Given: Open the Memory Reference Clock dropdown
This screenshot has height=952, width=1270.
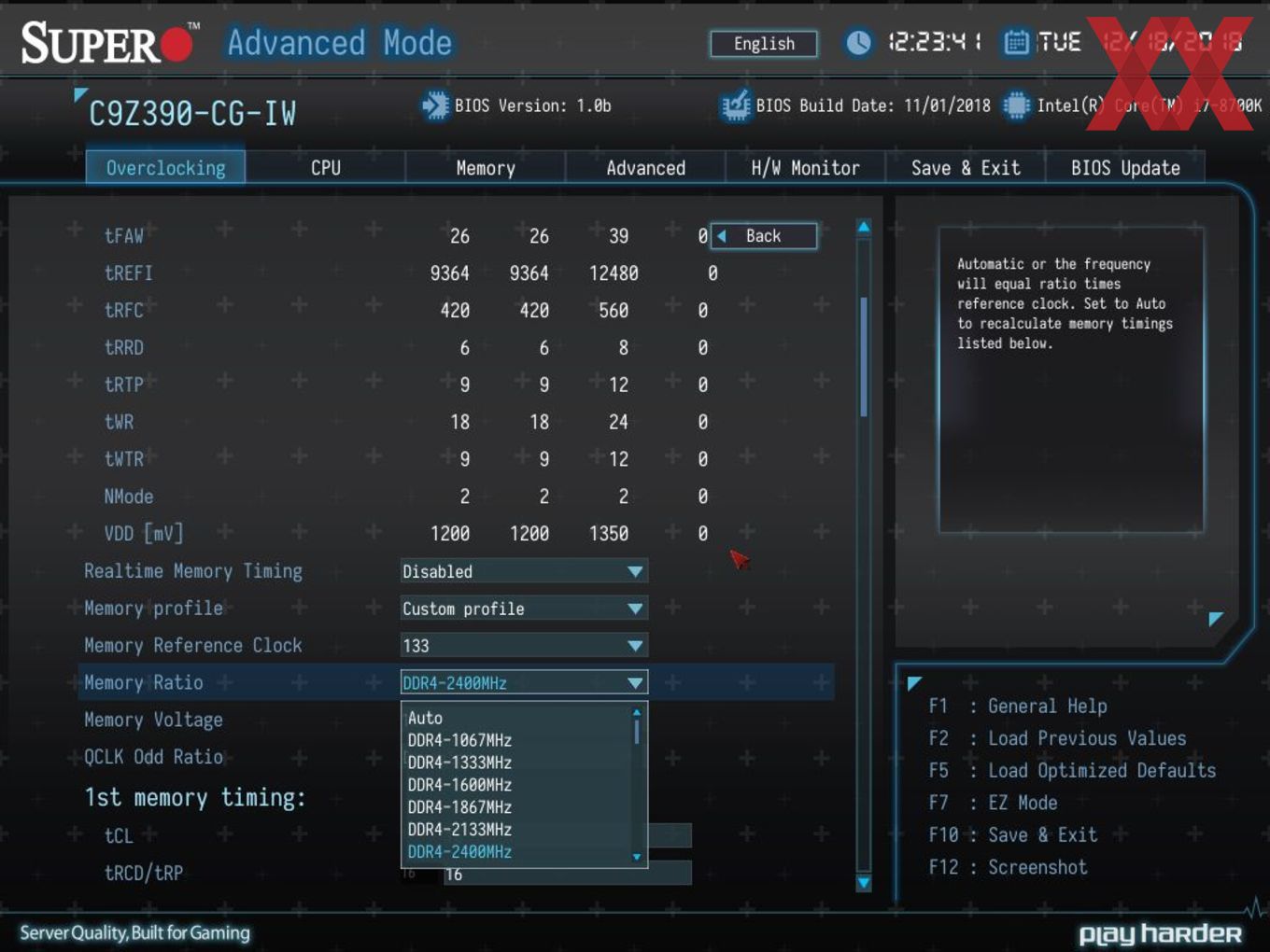Looking at the screenshot, I should click(524, 646).
